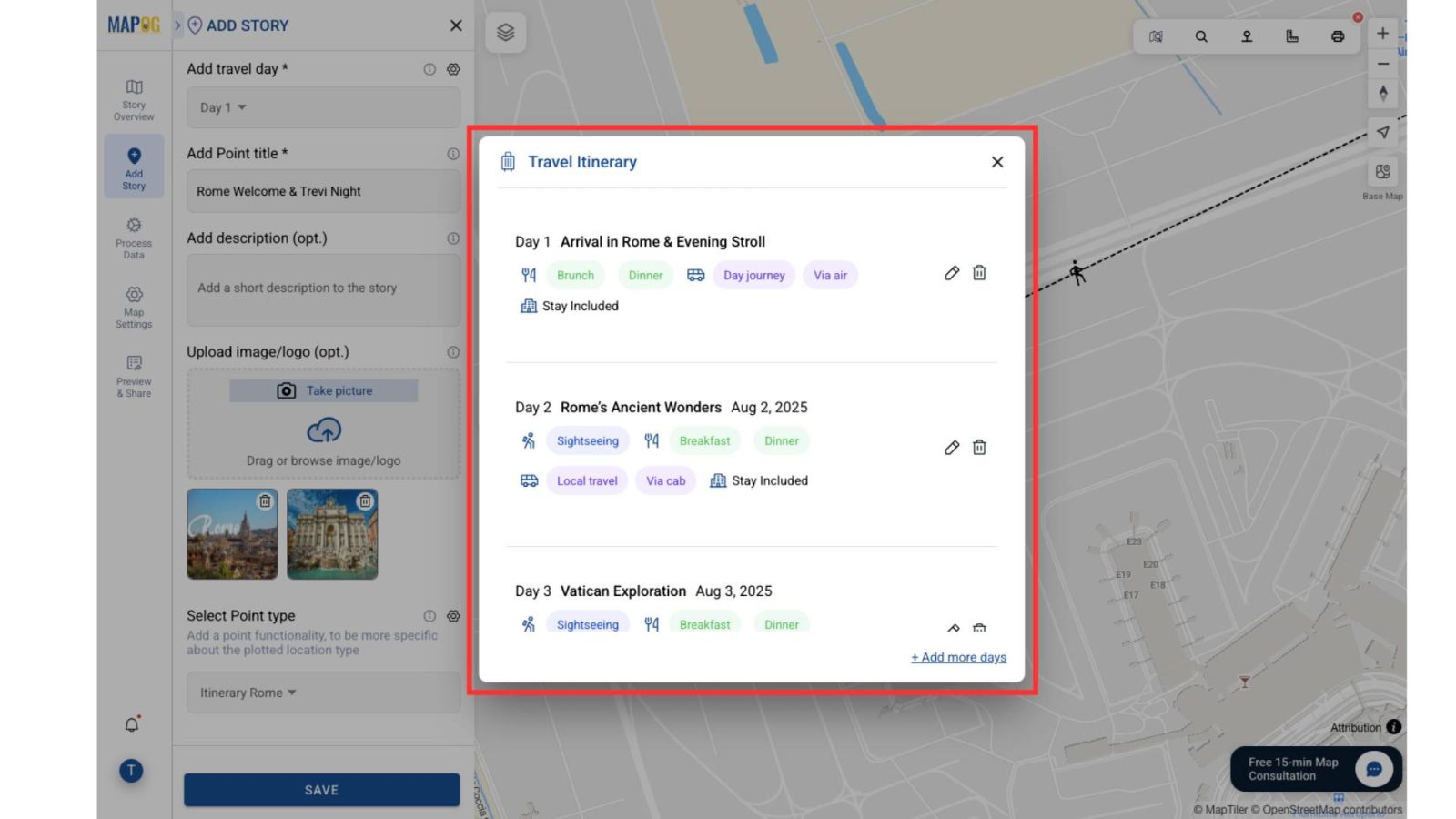
Task: Select the Rome cityscape image thumbnail
Action: point(232,534)
